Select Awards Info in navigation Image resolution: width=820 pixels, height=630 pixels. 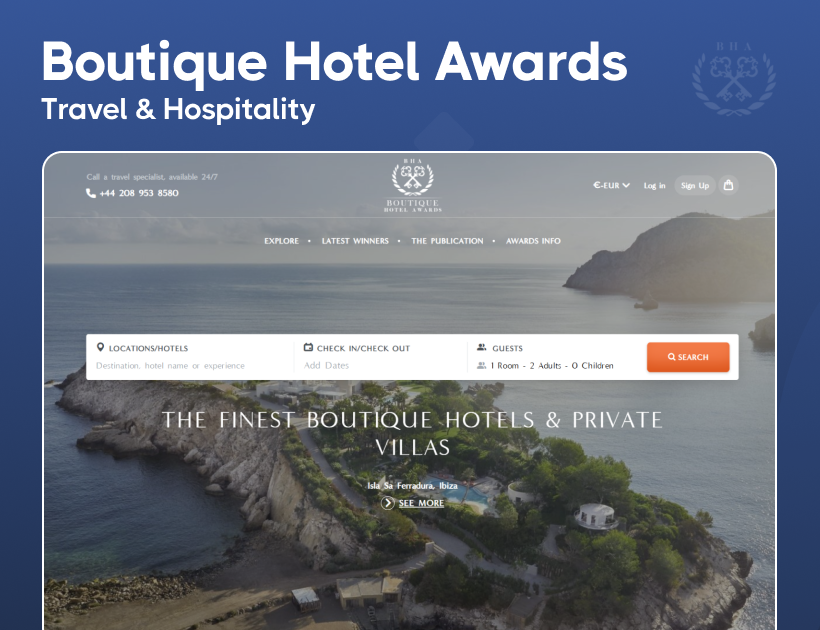(533, 241)
